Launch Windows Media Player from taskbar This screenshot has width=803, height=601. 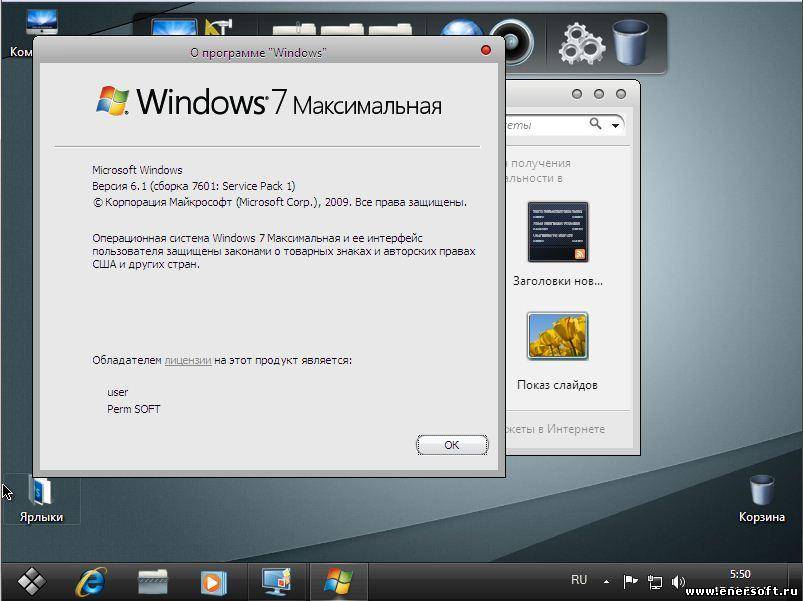[214, 582]
